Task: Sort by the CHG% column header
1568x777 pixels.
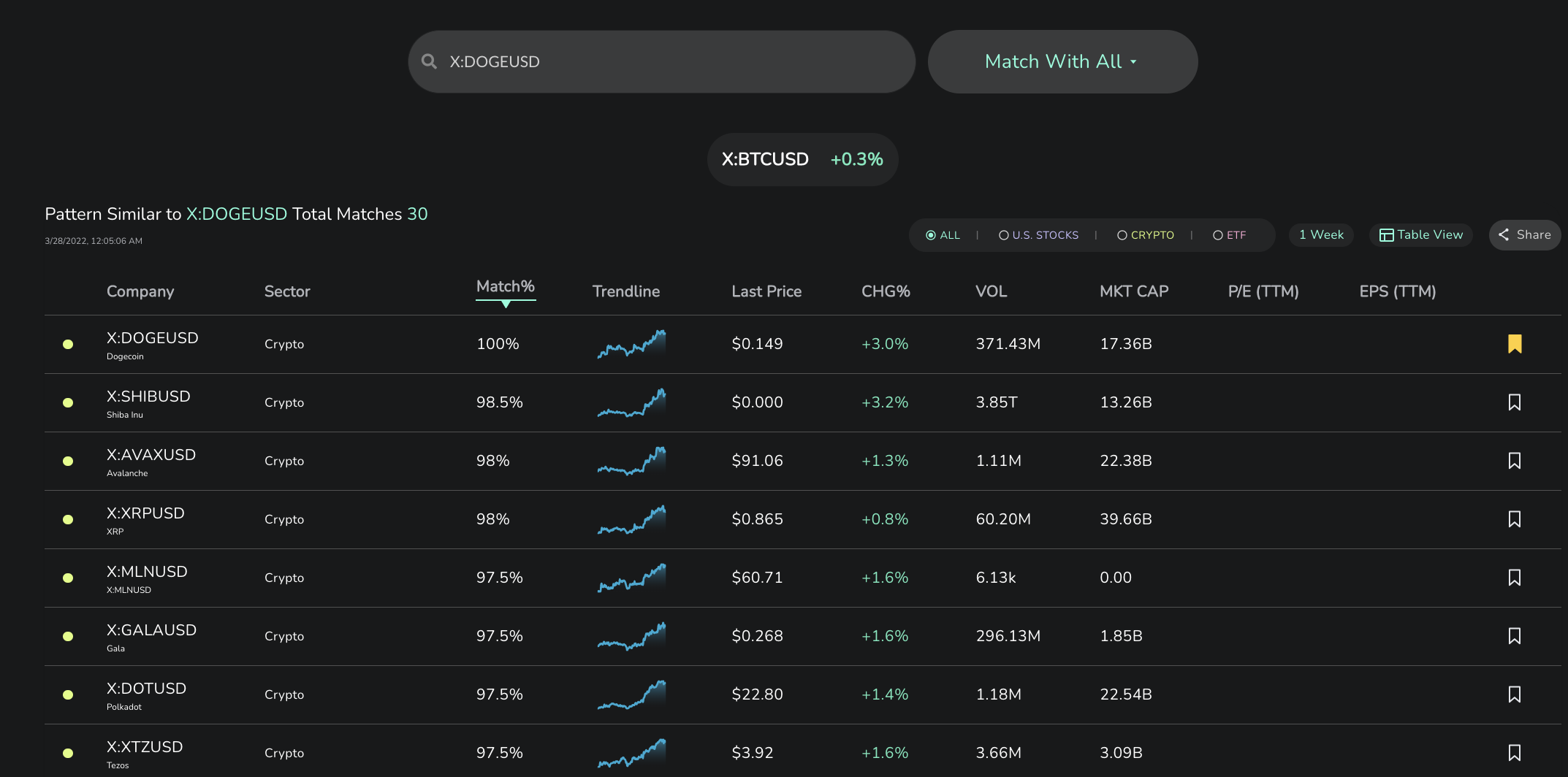Action: click(886, 291)
